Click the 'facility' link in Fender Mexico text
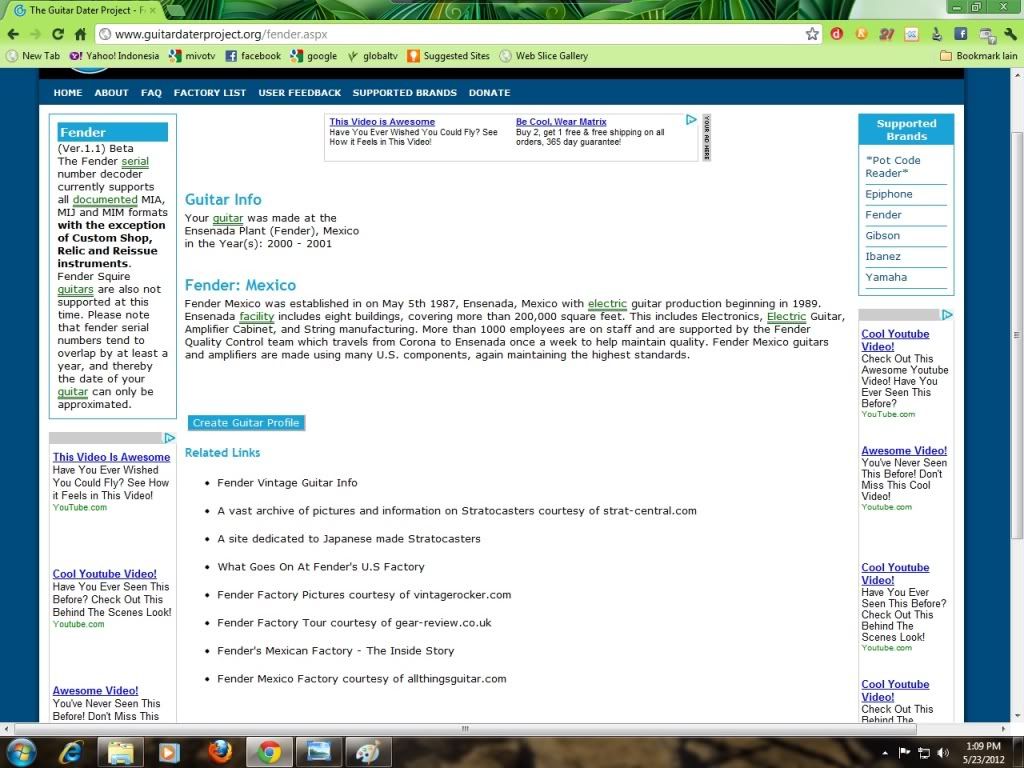1024x768 pixels. [x=257, y=317]
